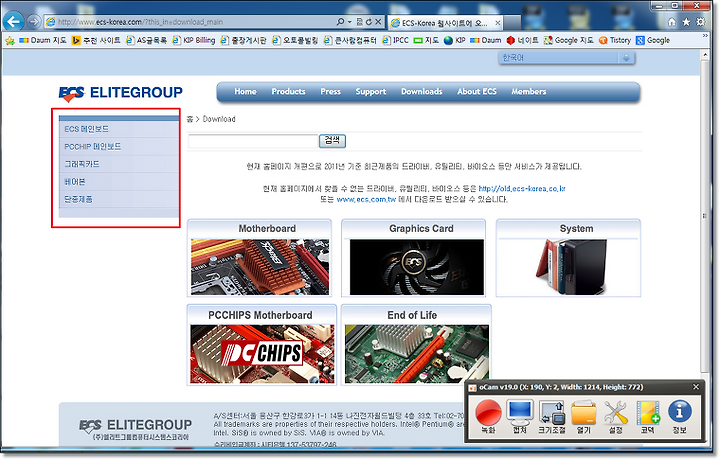The image size is (720, 460).
Task: Open the IPCC bookmark
Action: [395, 40]
